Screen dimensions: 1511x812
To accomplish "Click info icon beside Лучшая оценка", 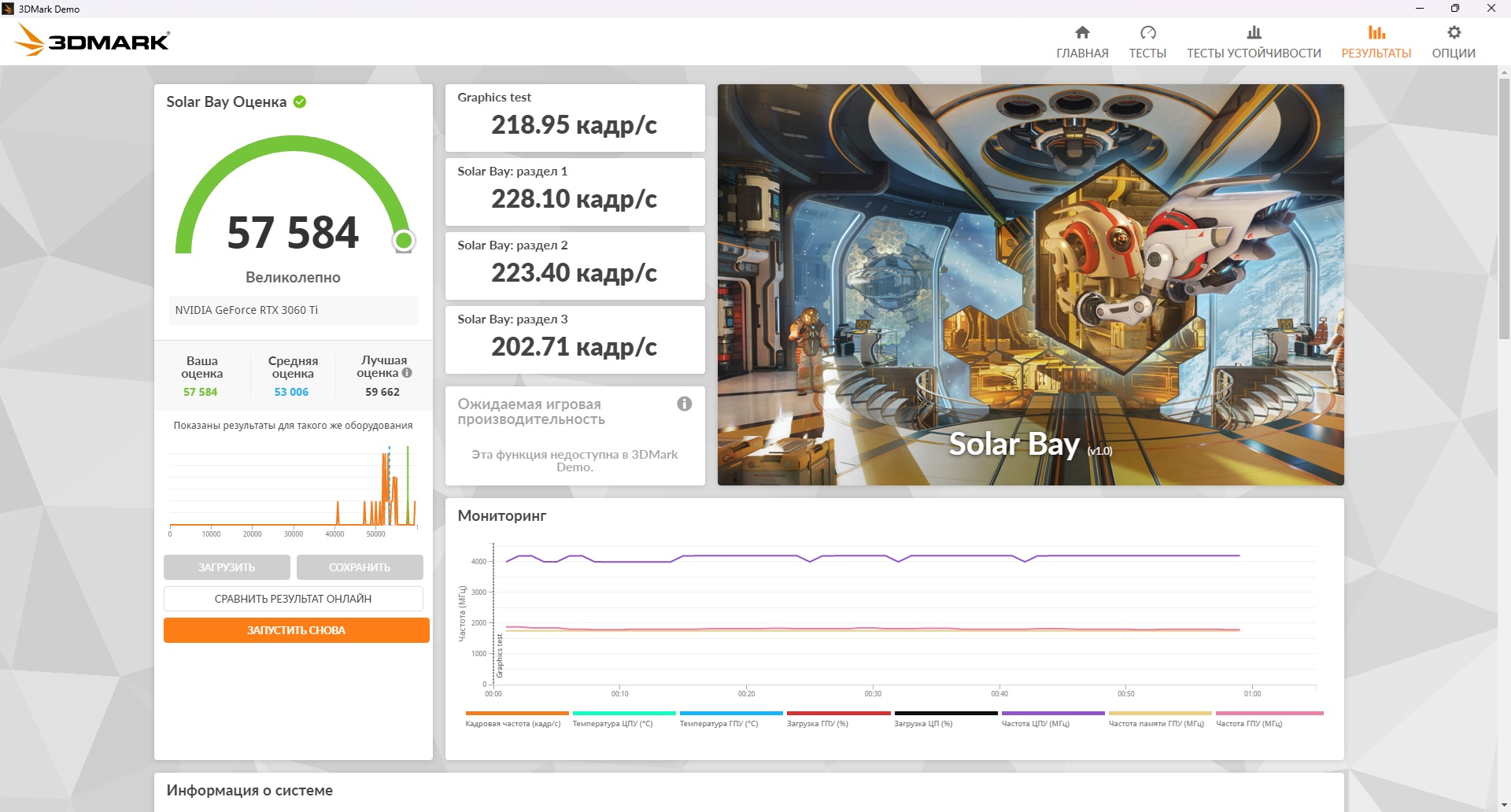I will [x=407, y=373].
